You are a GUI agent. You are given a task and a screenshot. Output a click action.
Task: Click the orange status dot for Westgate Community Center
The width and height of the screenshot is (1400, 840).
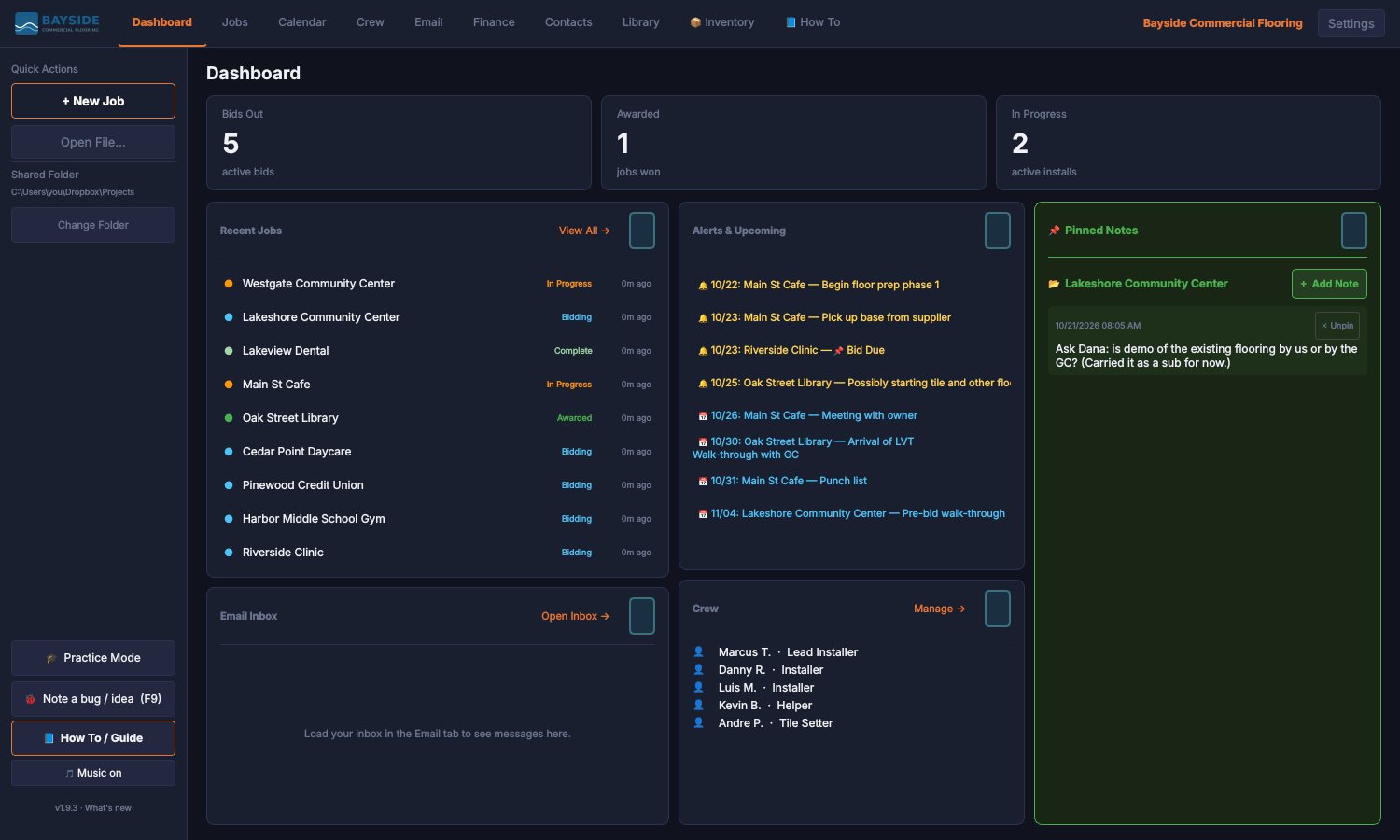(229, 284)
